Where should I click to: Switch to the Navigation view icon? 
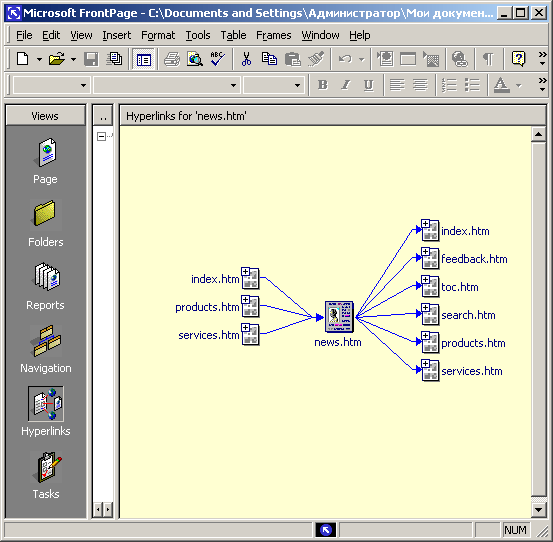pyautogui.click(x=46, y=340)
